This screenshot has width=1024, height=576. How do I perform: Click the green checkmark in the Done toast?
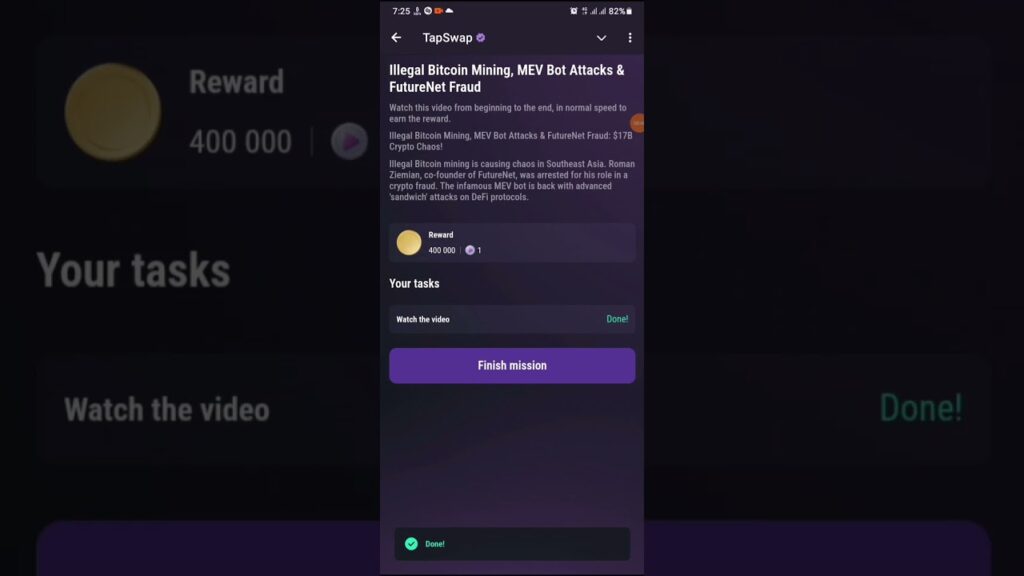click(411, 544)
